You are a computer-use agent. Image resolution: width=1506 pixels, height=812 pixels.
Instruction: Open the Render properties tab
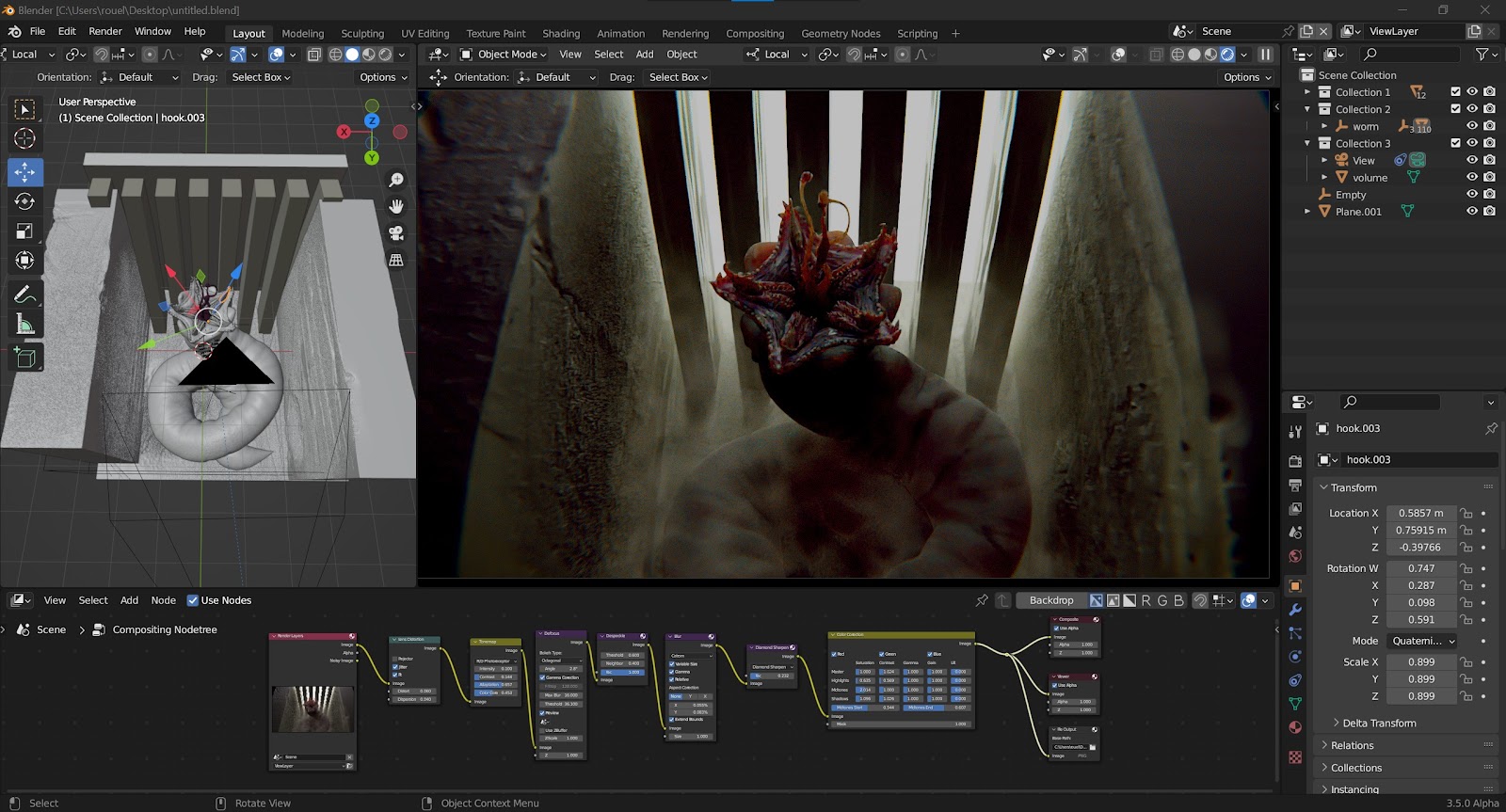[1295, 461]
